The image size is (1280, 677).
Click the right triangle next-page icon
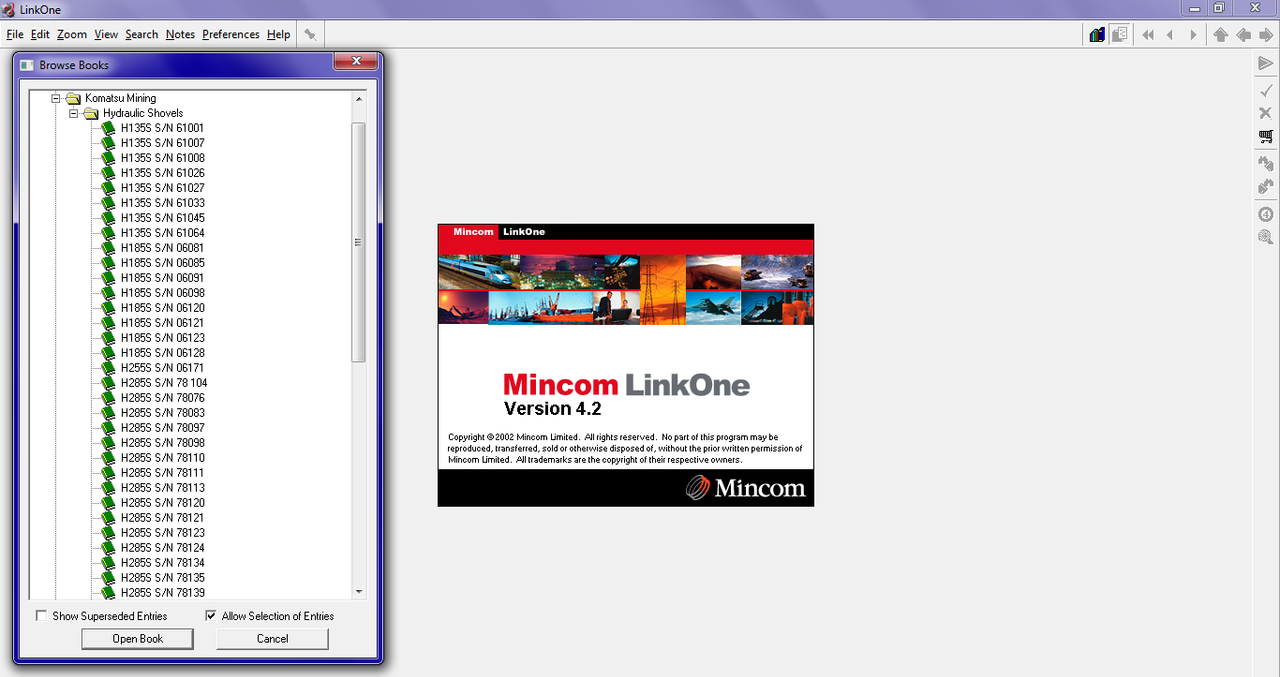coord(1193,34)
